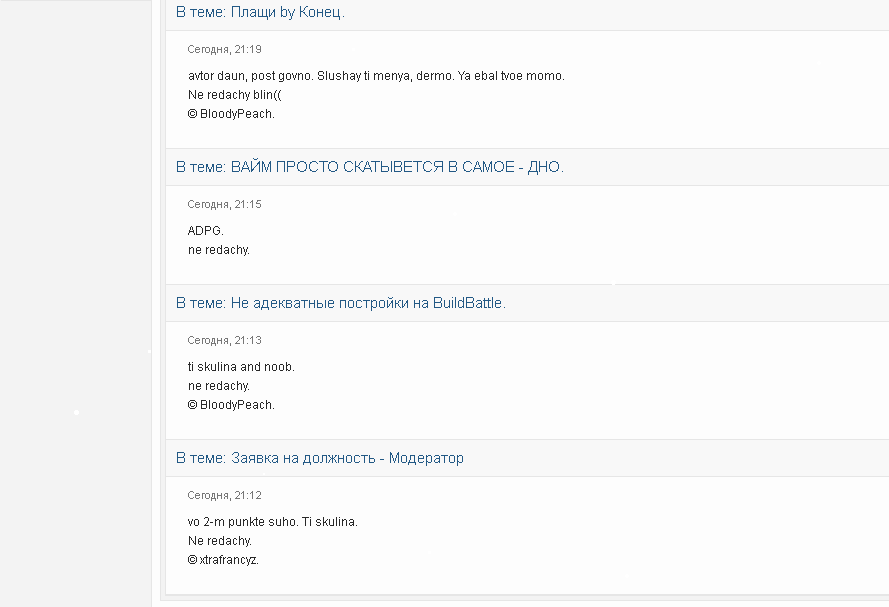Click the timestamp 'Сегодня, 21:15'

[x=225, y=204]
